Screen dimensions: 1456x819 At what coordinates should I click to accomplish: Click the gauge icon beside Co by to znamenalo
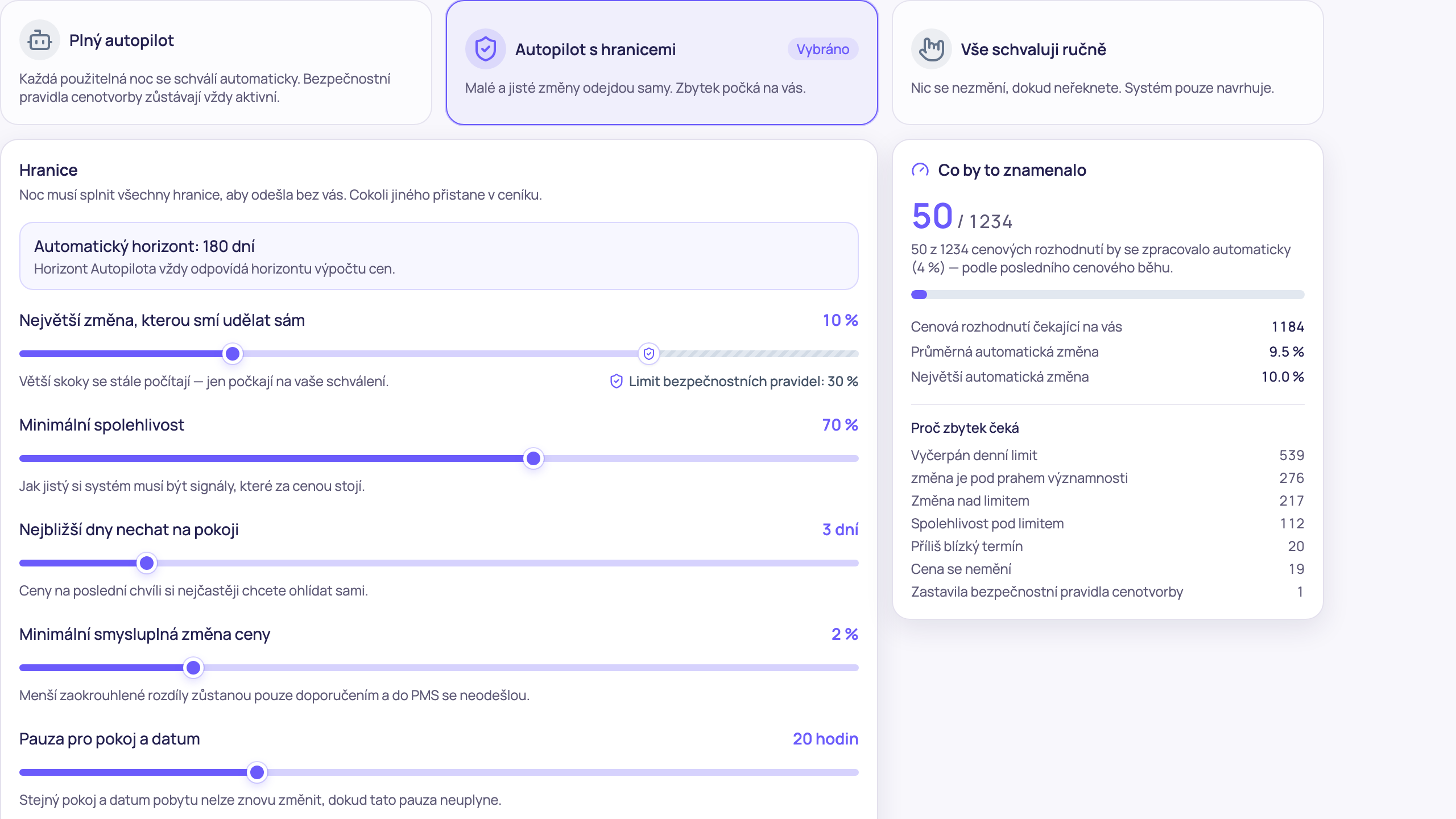click(920, 170)
